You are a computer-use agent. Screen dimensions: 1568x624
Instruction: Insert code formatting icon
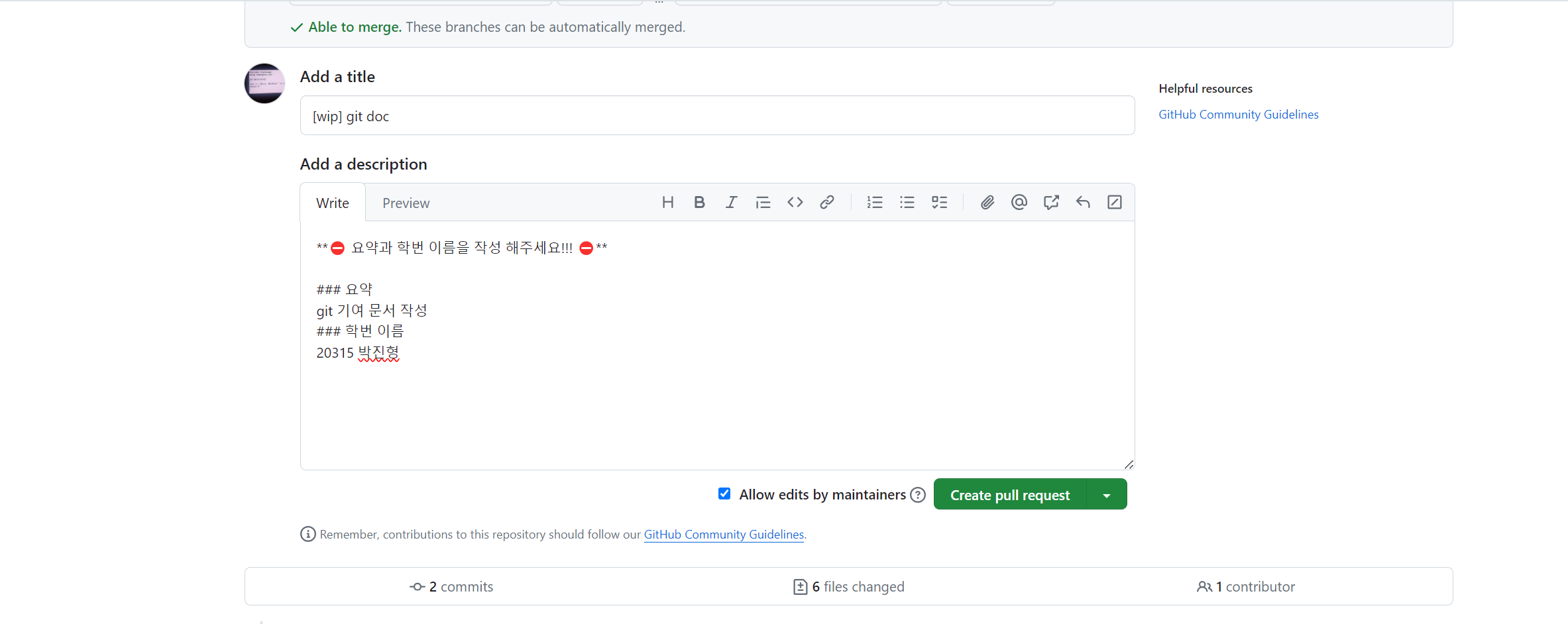(x=795, y=203)
